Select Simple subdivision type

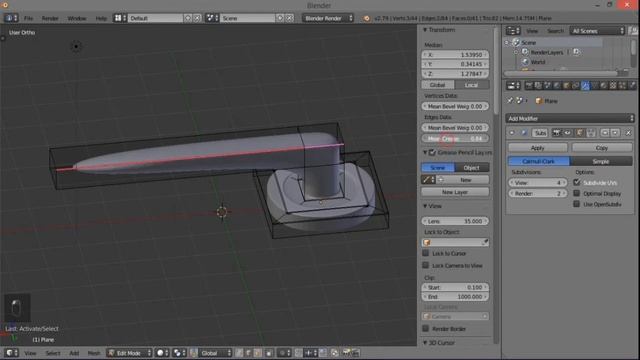pyautogui.click(x=601, y=161)
